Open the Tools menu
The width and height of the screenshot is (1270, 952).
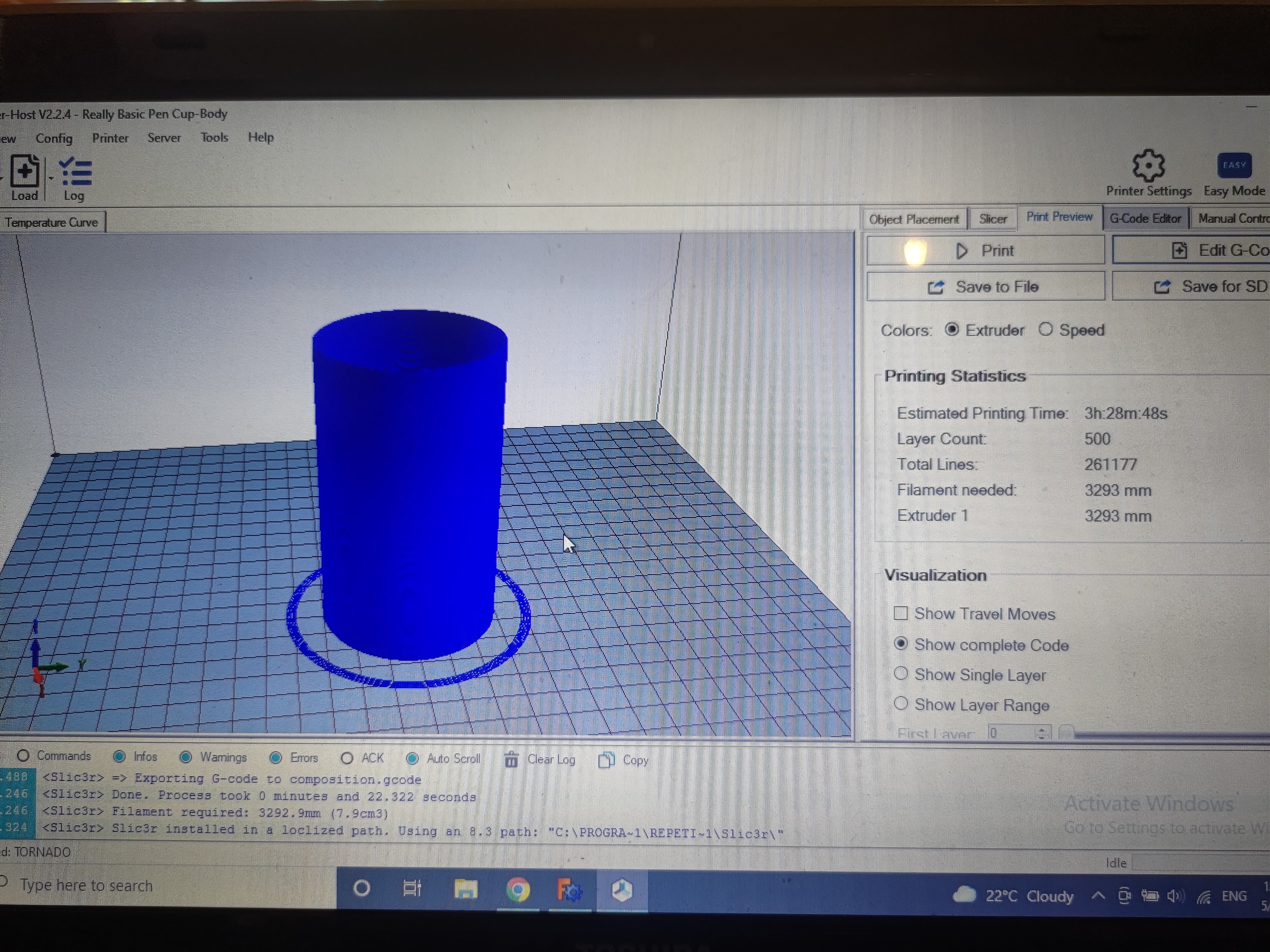tap(214, 137)
